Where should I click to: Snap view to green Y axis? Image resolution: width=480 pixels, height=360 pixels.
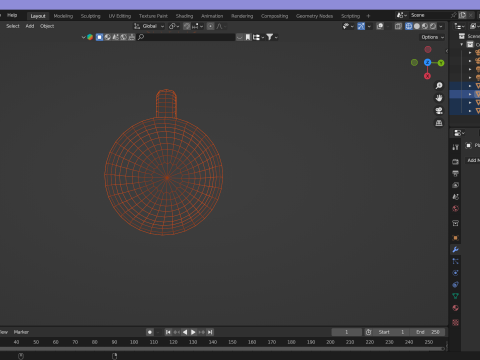pos(441,63)
